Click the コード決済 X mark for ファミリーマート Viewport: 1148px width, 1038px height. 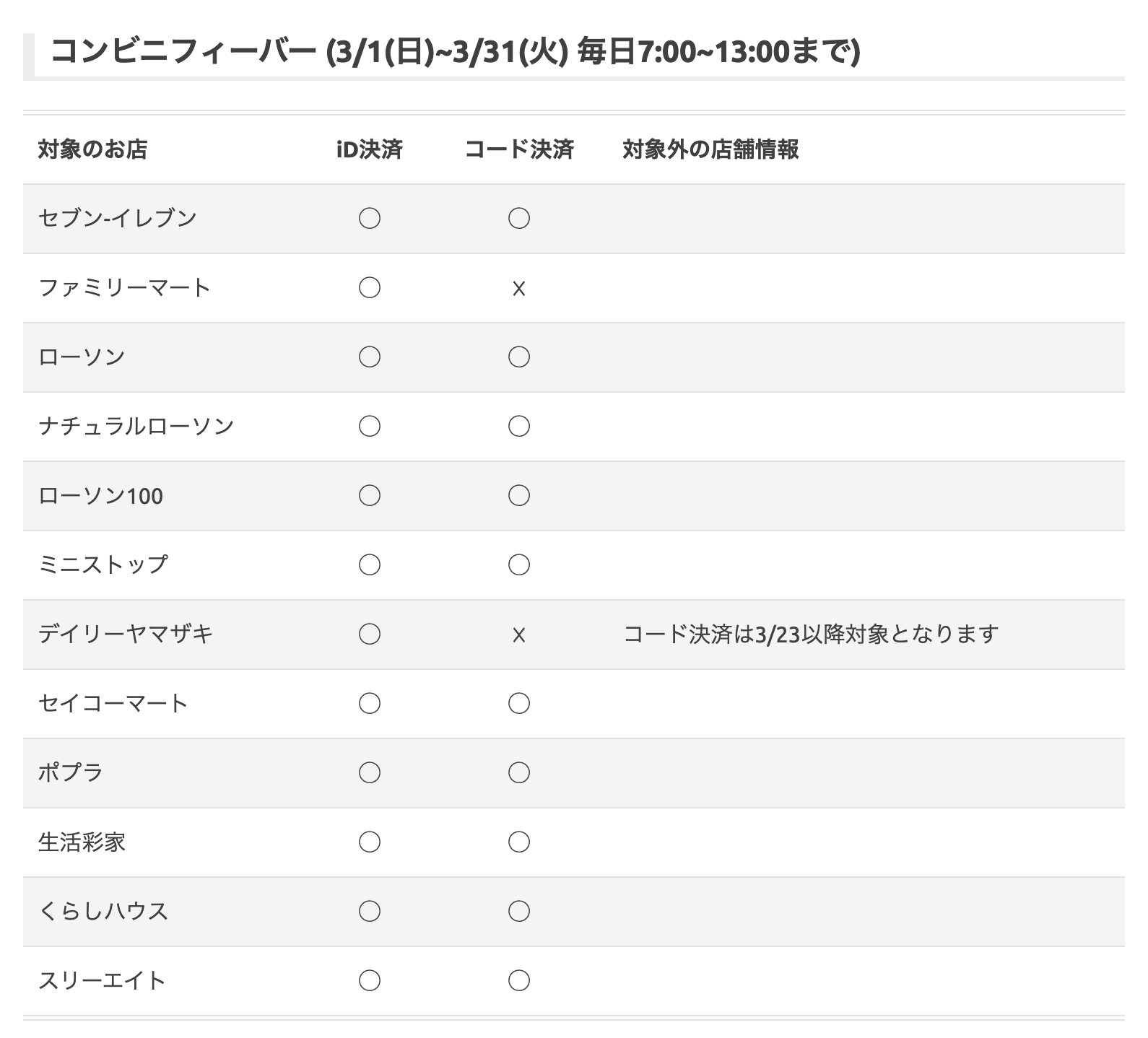click(518, 289)
